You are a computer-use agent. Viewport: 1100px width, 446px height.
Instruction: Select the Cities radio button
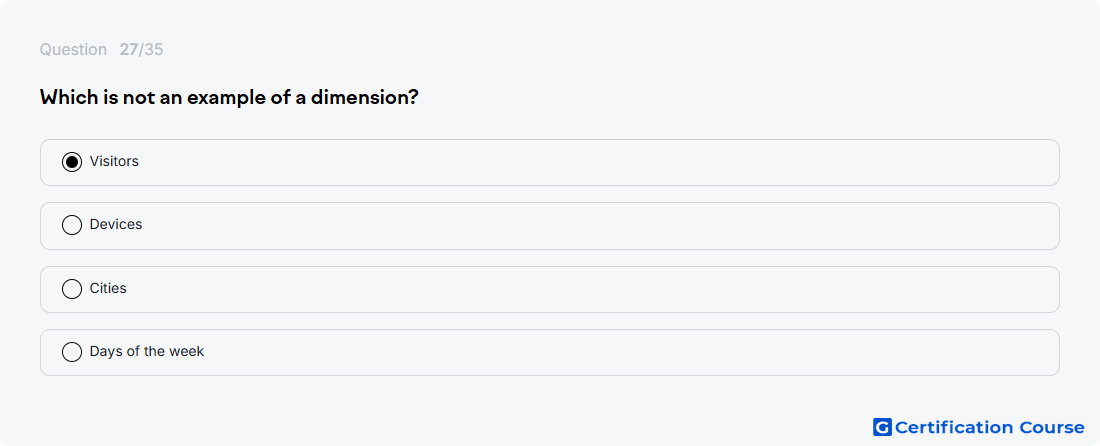coord(72,289)
